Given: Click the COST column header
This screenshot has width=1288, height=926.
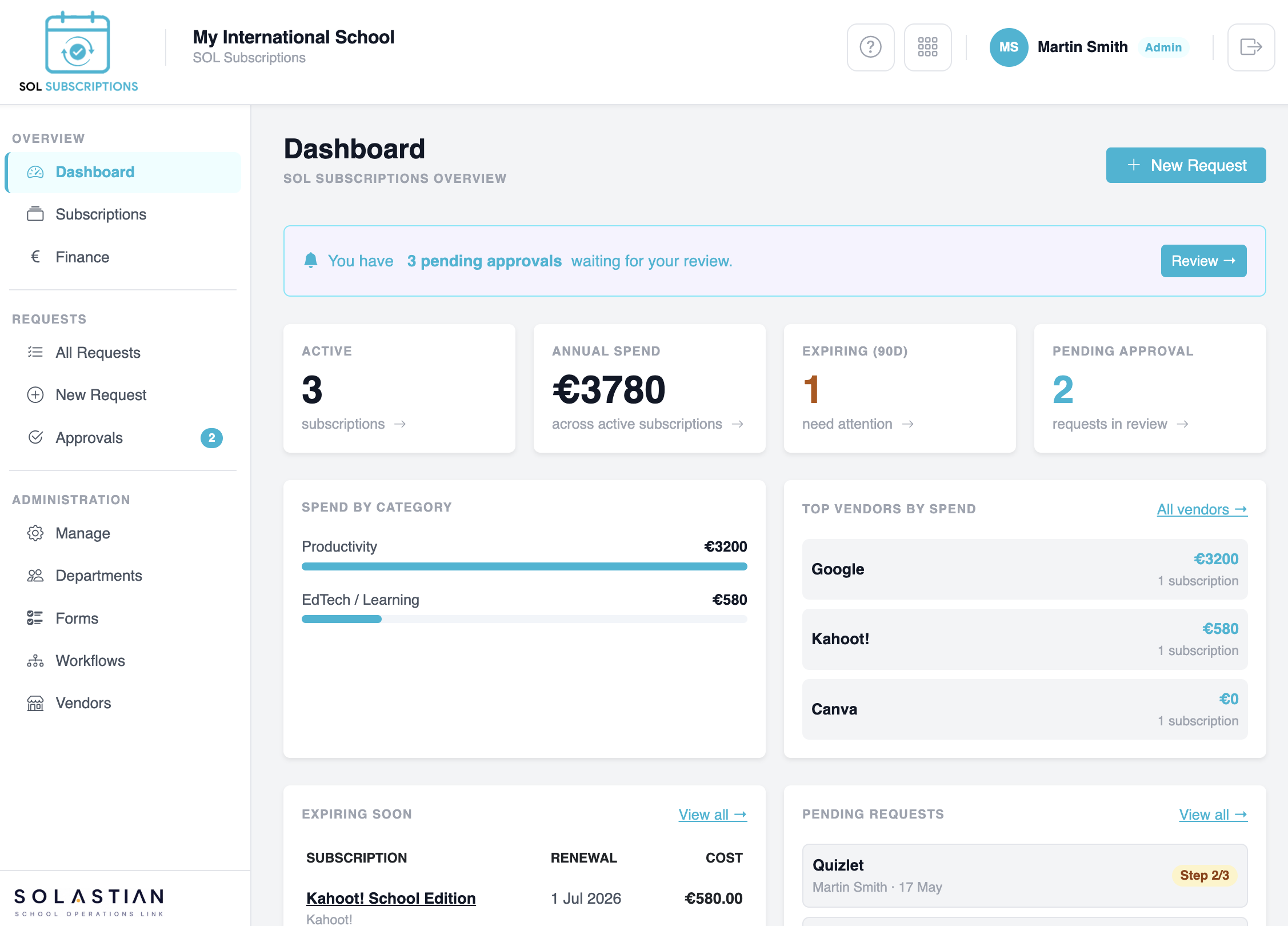Looking at the screenshot, I should [x=724, y=858].
